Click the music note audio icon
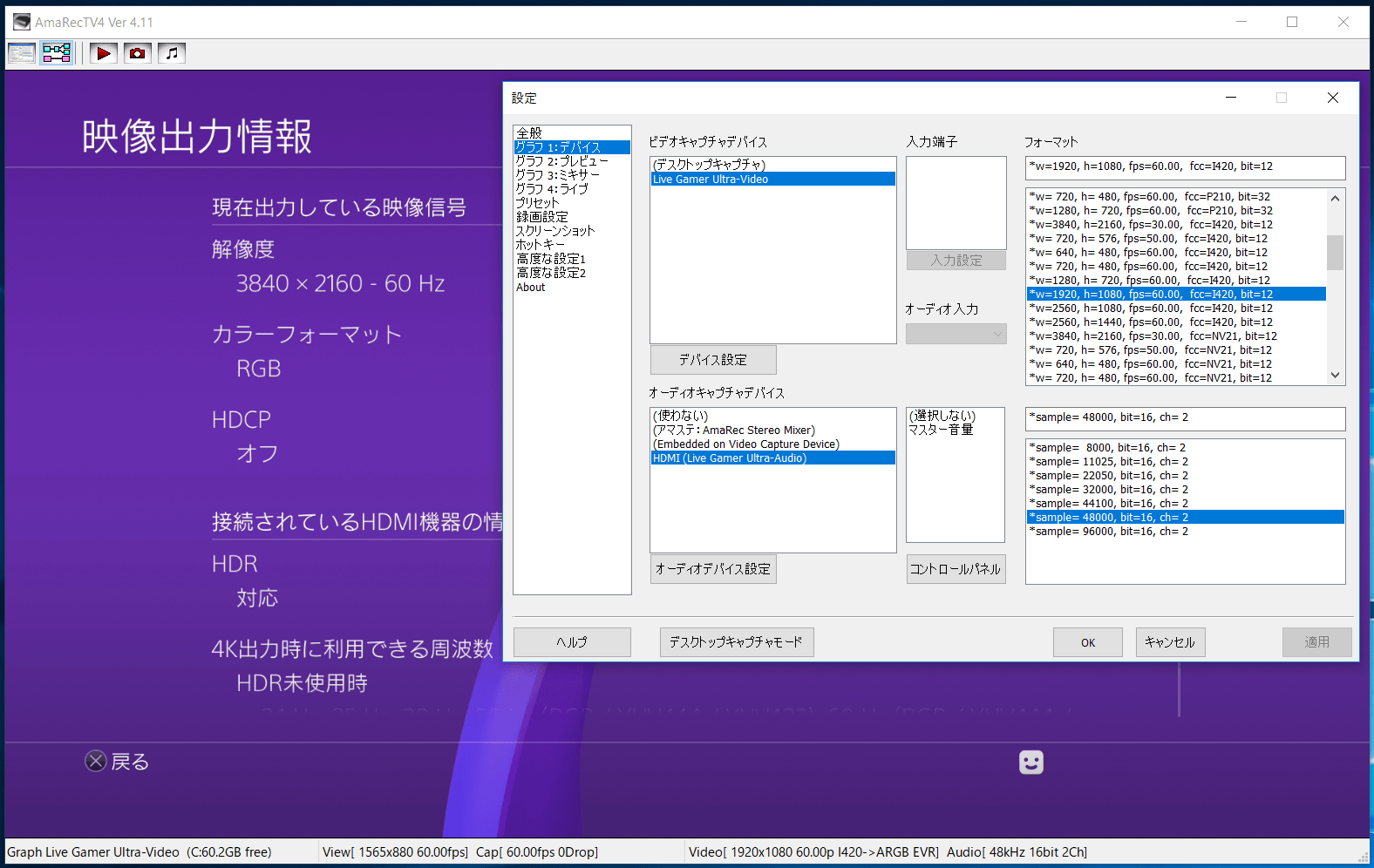 pos(172,53)
